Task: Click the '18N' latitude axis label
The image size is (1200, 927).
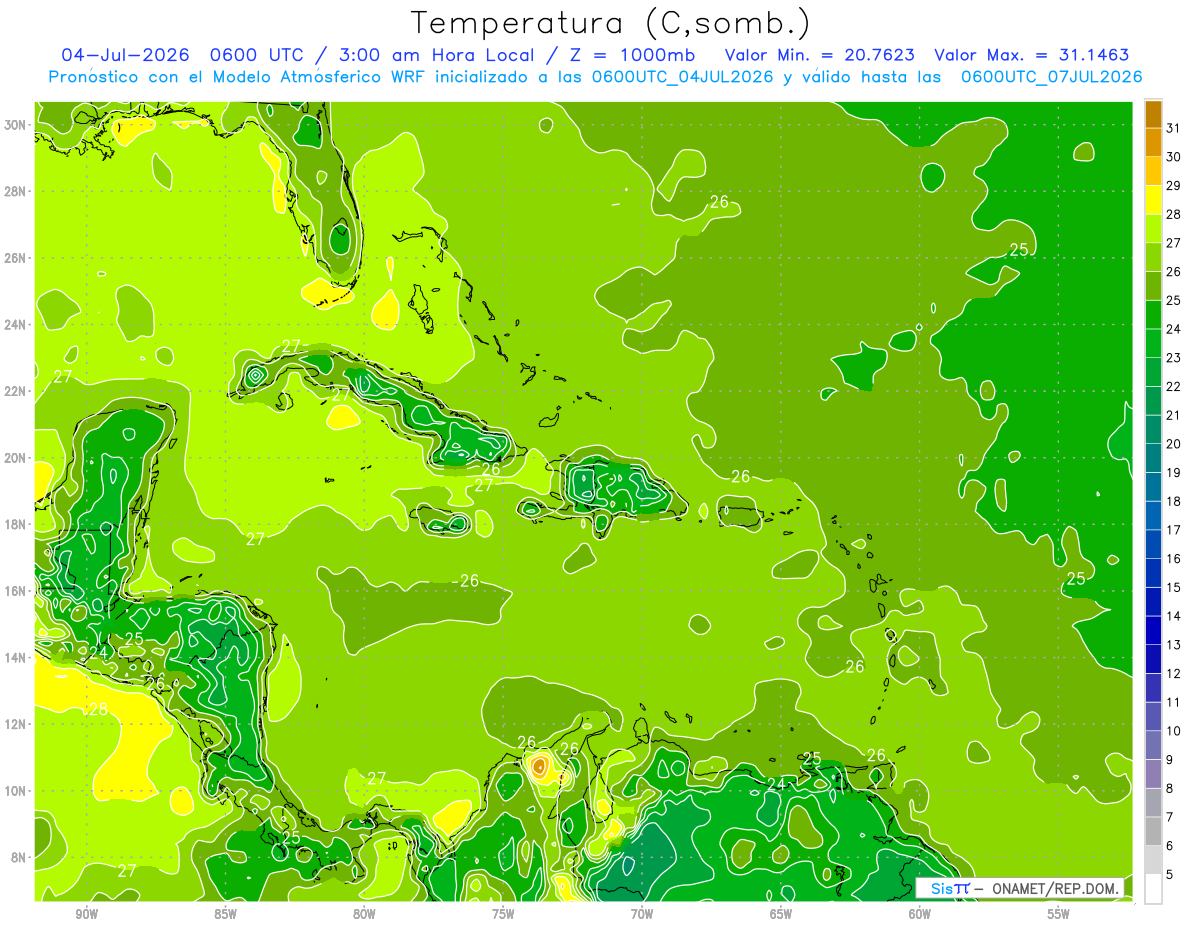Action: coord(15,524)
